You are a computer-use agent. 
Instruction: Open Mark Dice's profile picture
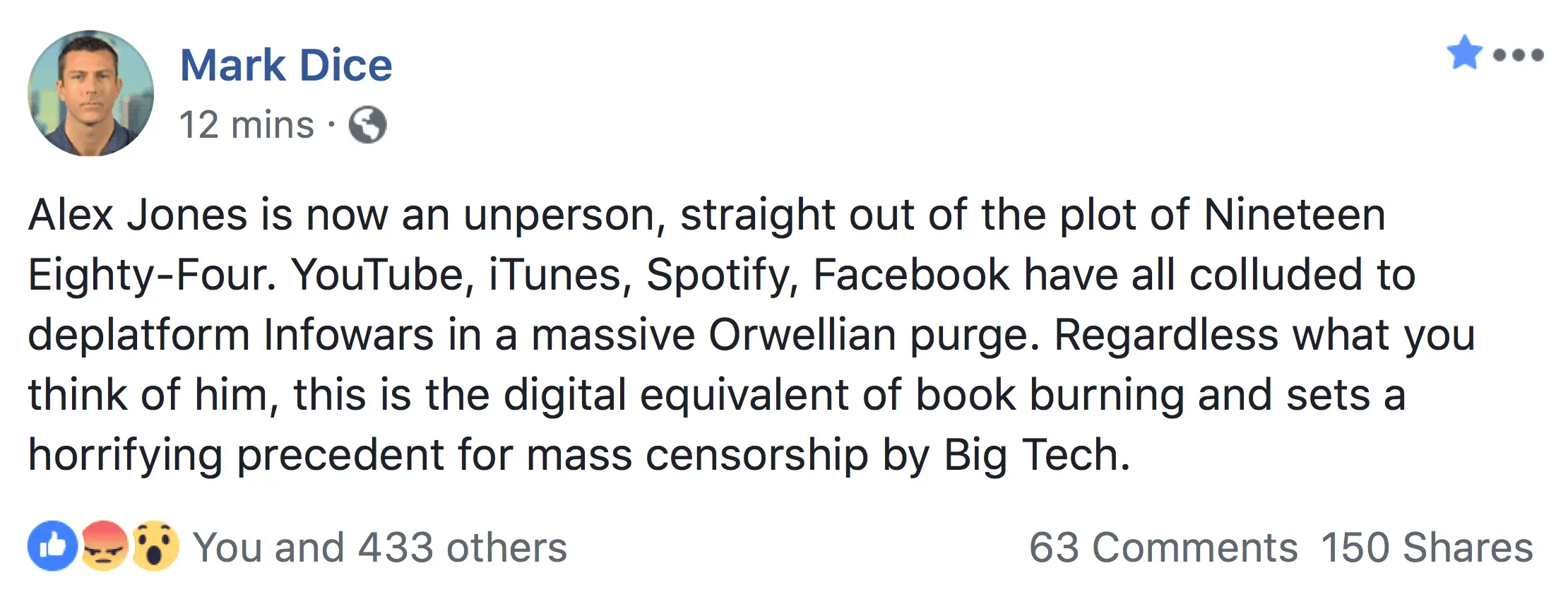coord(90,93)
